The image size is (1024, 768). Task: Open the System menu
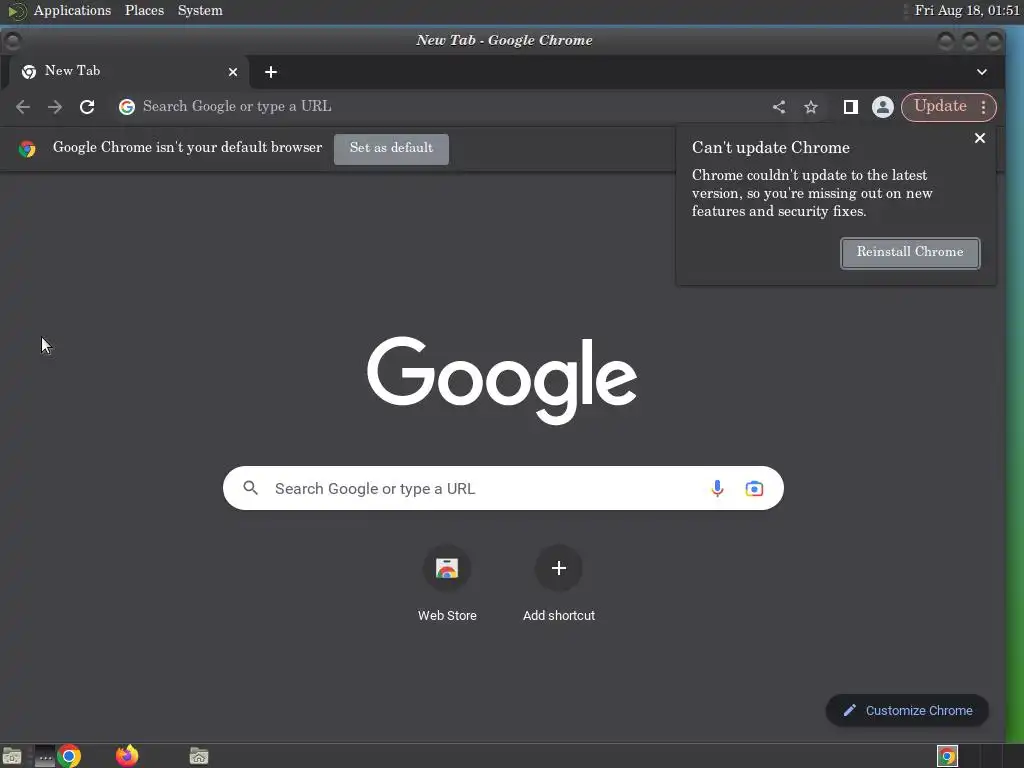pos(200,10)
